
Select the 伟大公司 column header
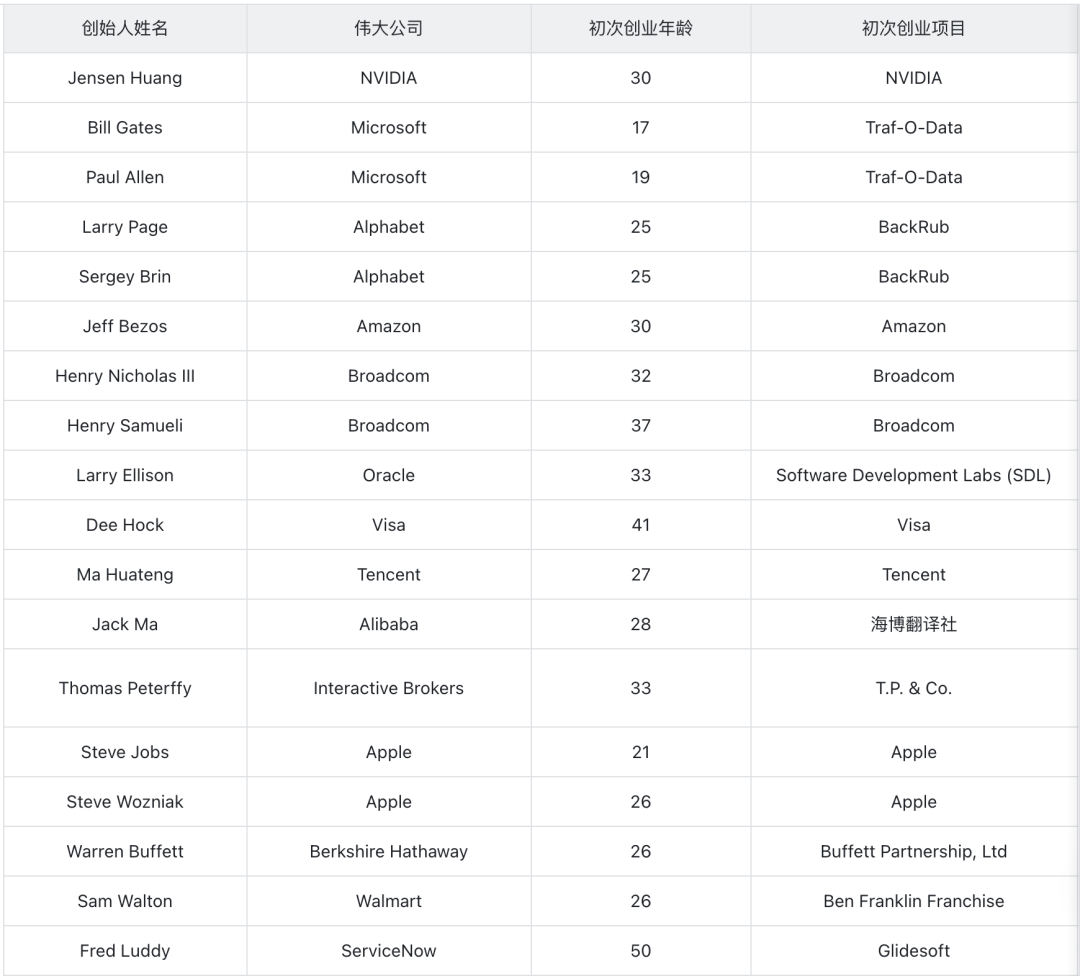(388, 28)
